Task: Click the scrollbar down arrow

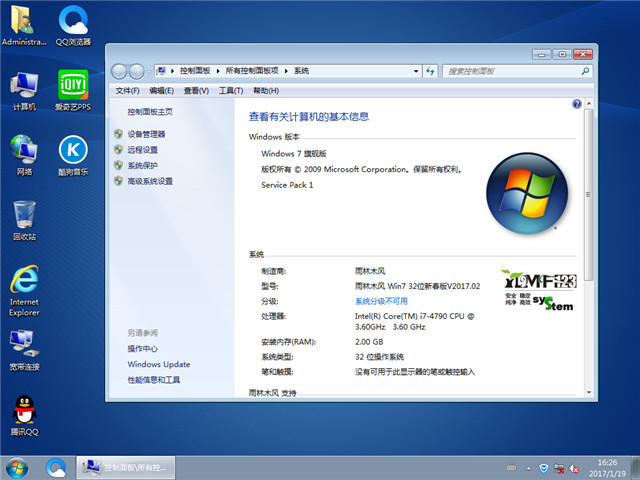Action: click(x=589, y=392)
